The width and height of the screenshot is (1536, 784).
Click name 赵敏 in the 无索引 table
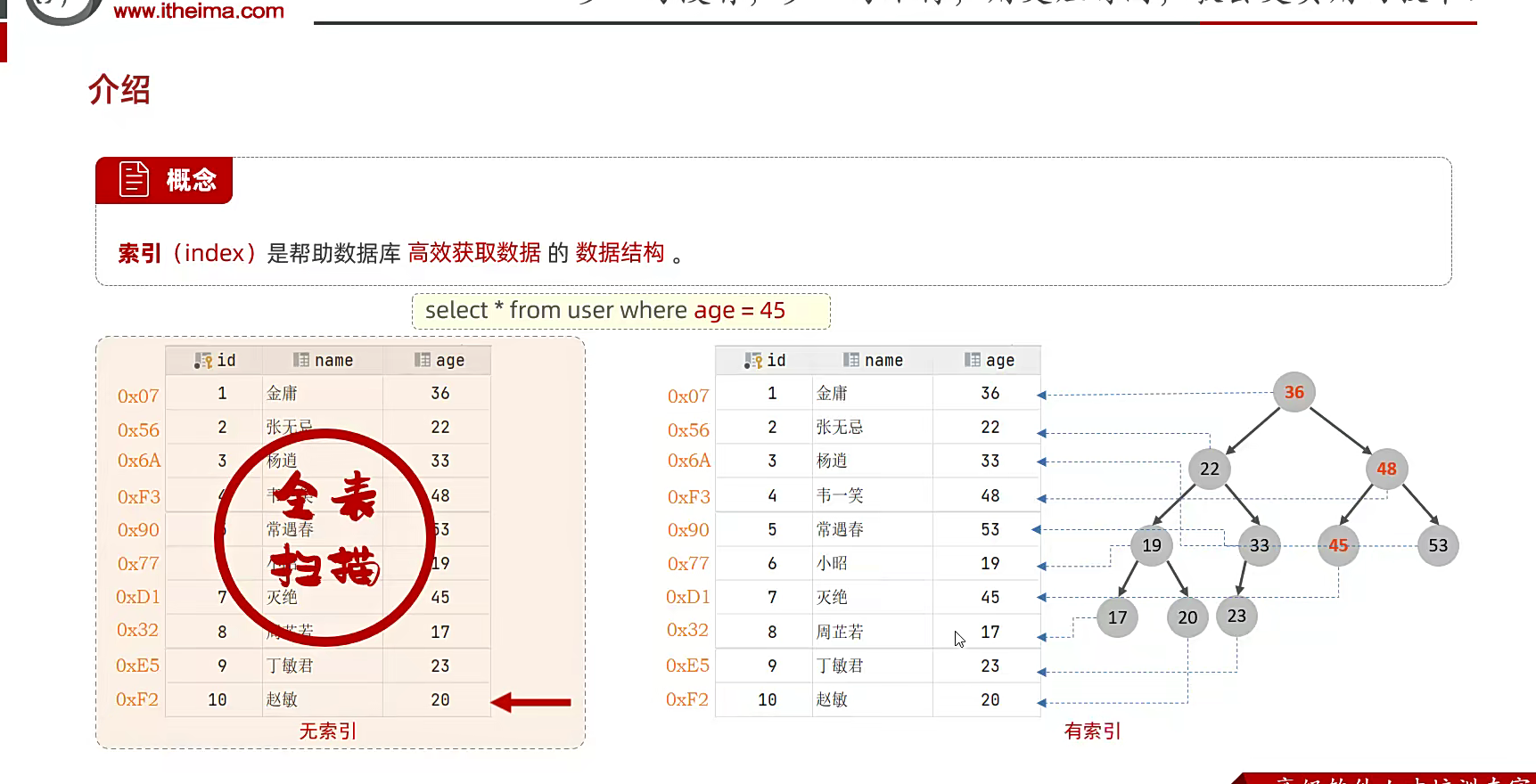pyautogui.click(x=282, y=699)
